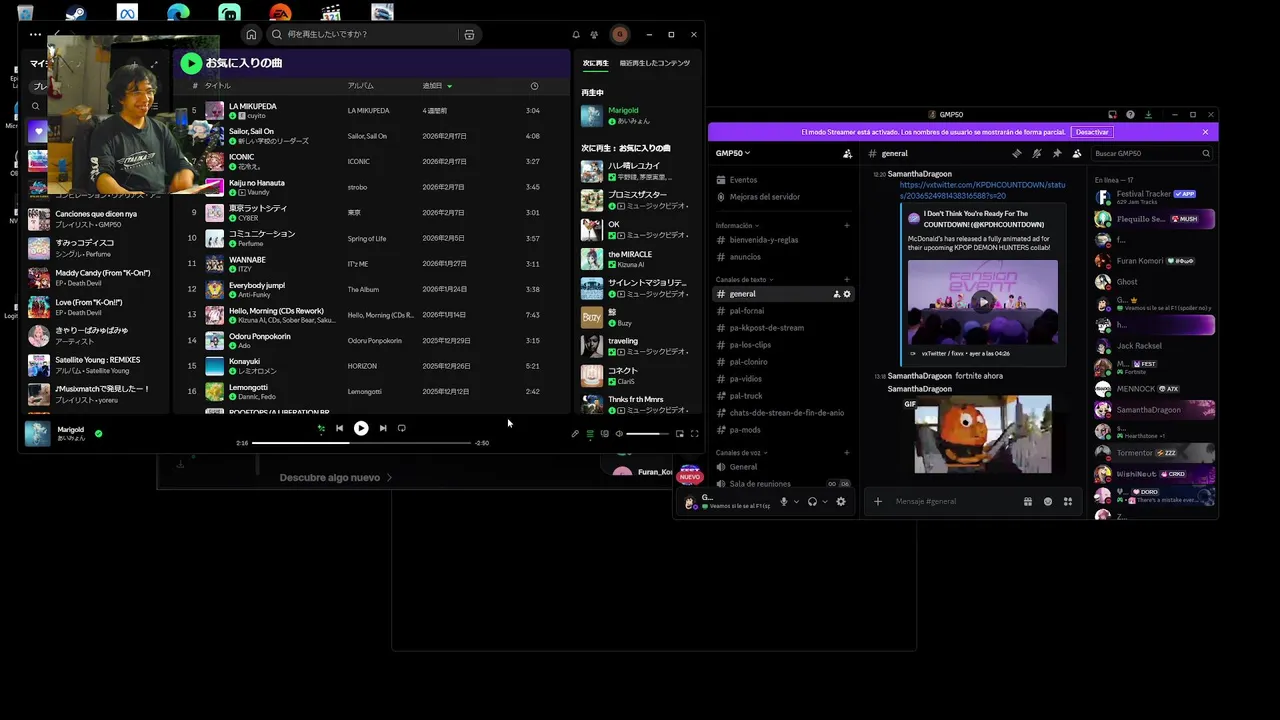The height and width of the screenshot is (720, 1280).
Task: Select 次に再生 tab in Spotify
Action: tap(595, 63)
